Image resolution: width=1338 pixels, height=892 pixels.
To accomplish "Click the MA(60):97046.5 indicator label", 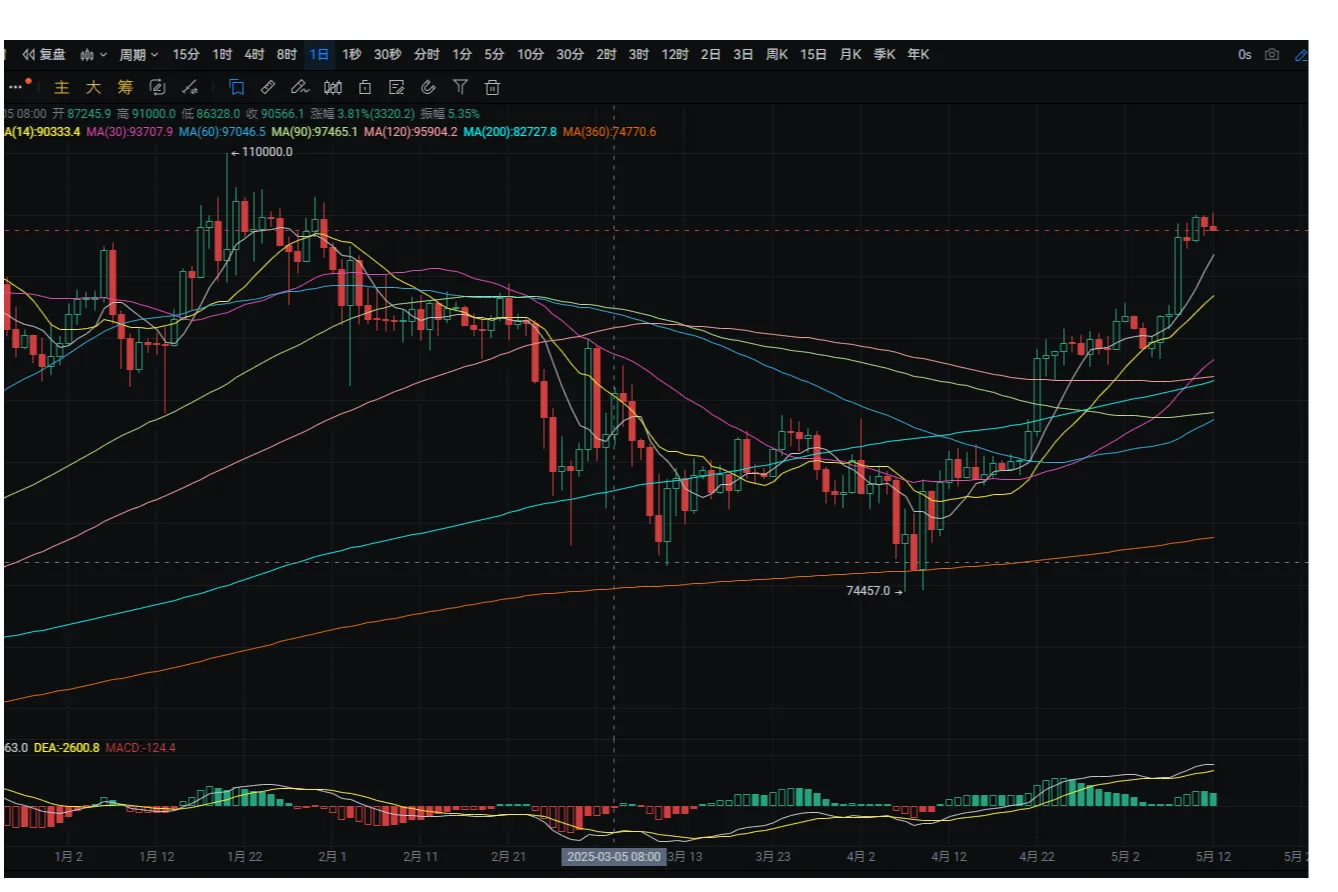I will [222, 132].
